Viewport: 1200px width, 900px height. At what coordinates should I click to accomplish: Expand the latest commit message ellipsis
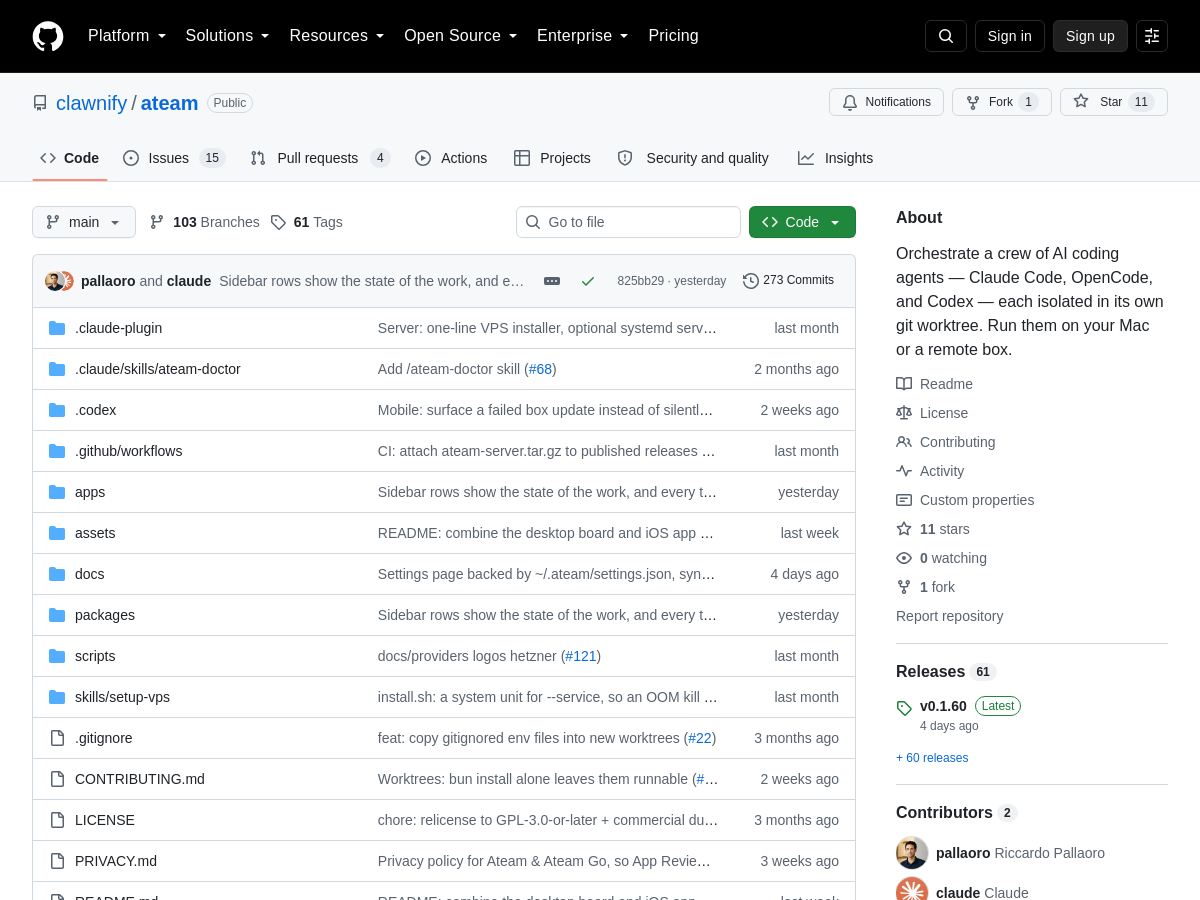(x=552, y=281)
